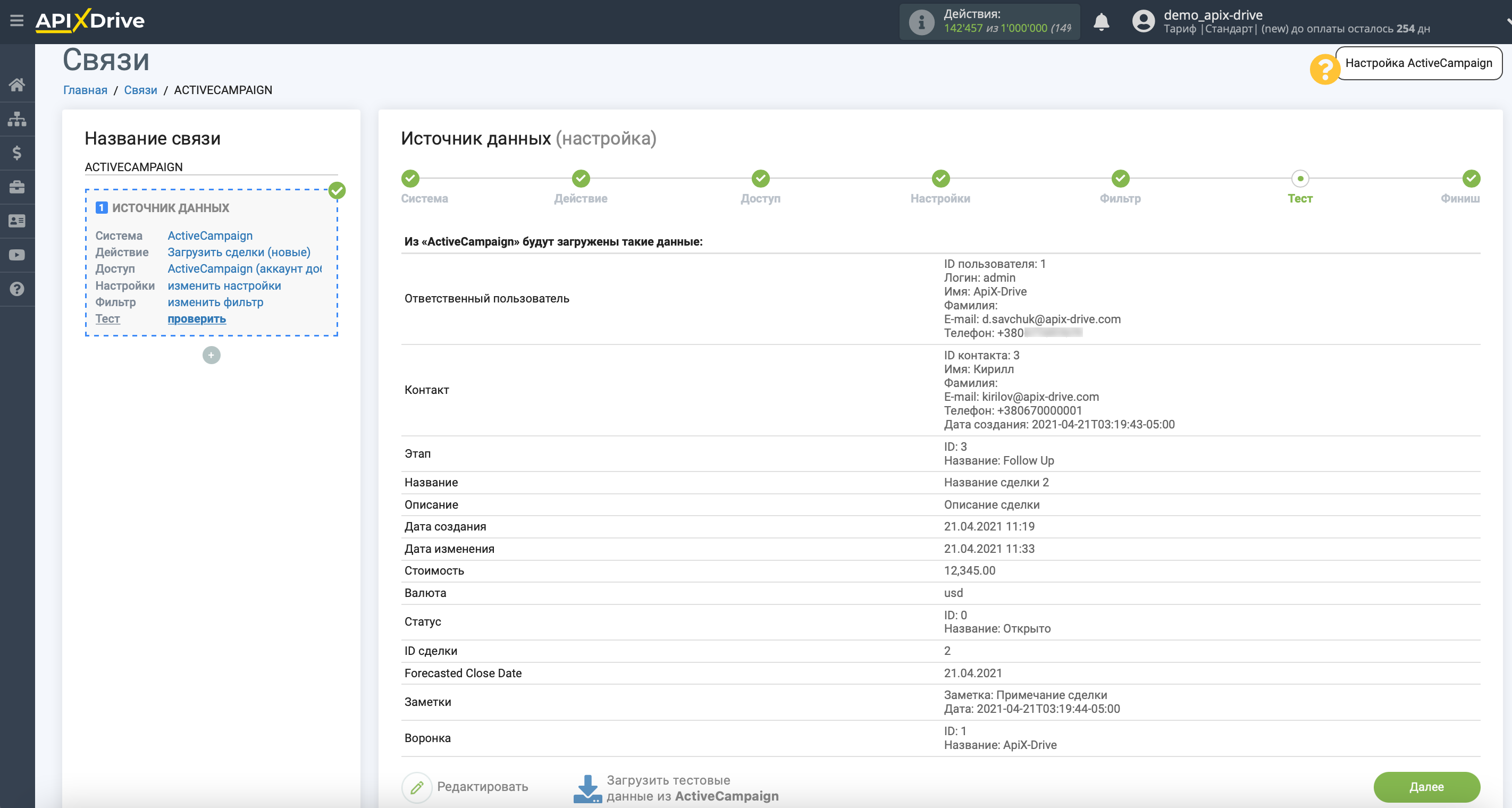Click the ApiX-Drive logo
The height and width of the screenshot is (808, 1512).
tap(90, 21)
